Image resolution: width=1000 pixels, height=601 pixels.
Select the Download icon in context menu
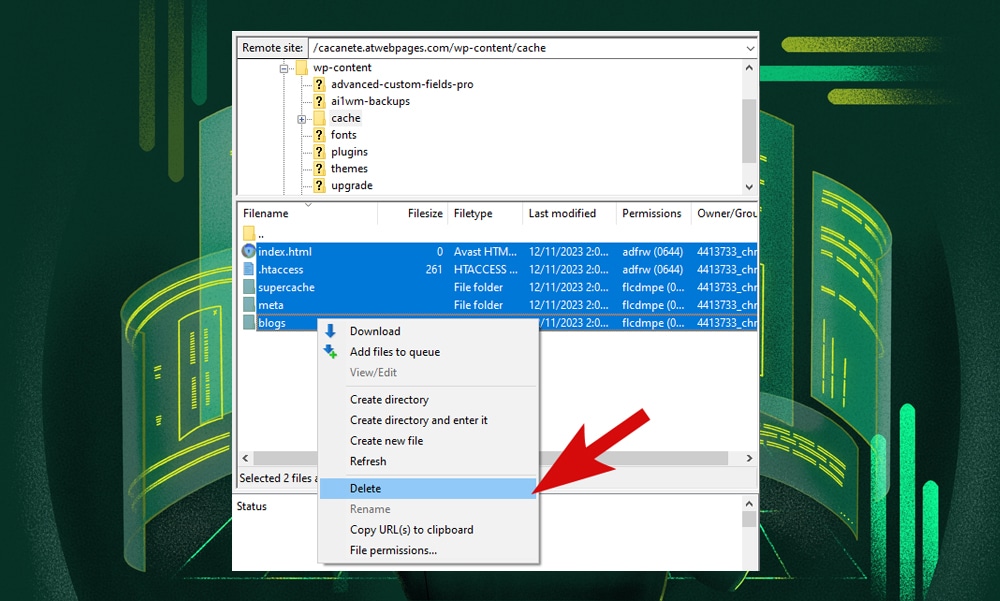330,331
